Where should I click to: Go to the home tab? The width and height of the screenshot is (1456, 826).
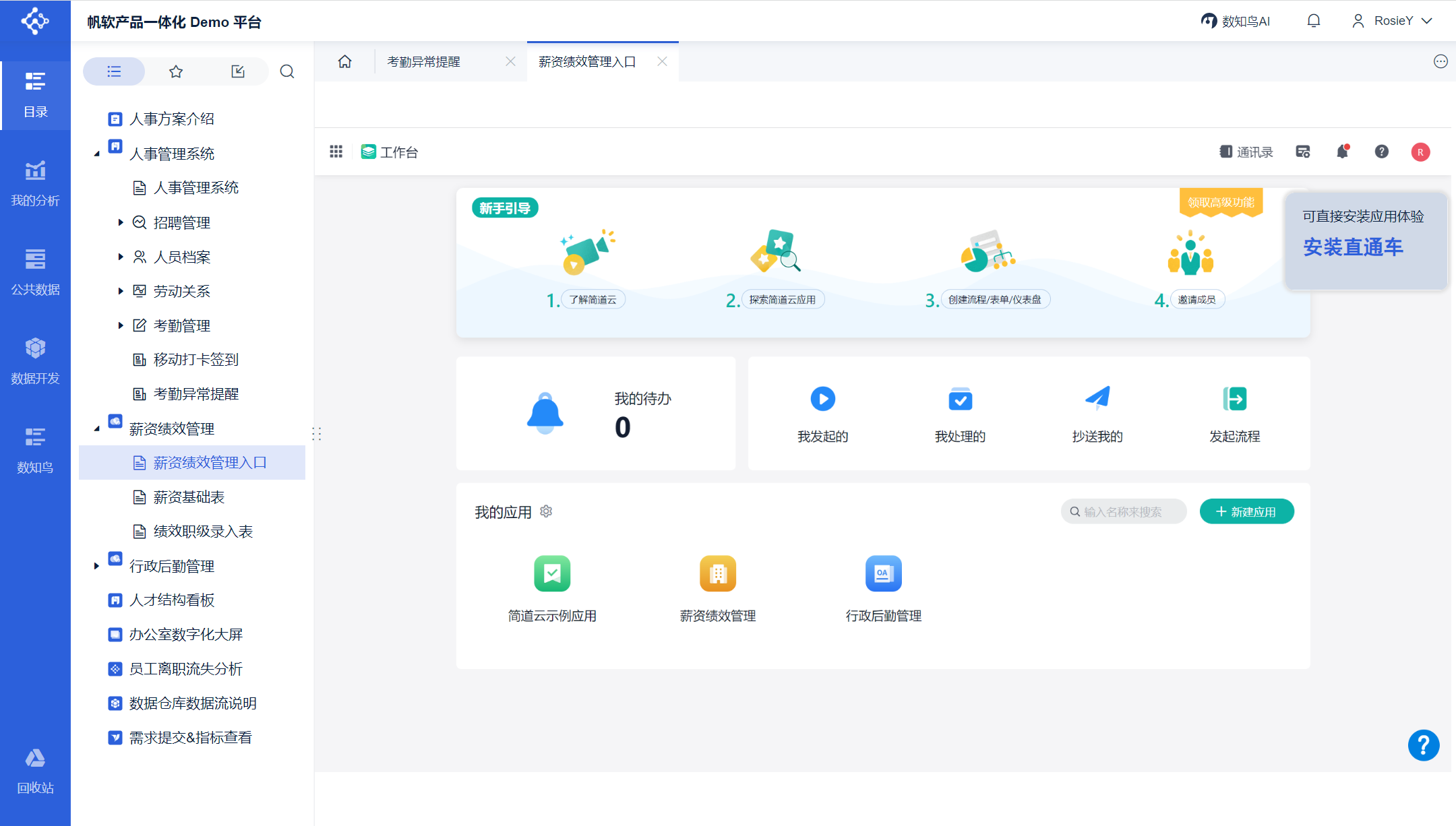[x=344, y=61]
